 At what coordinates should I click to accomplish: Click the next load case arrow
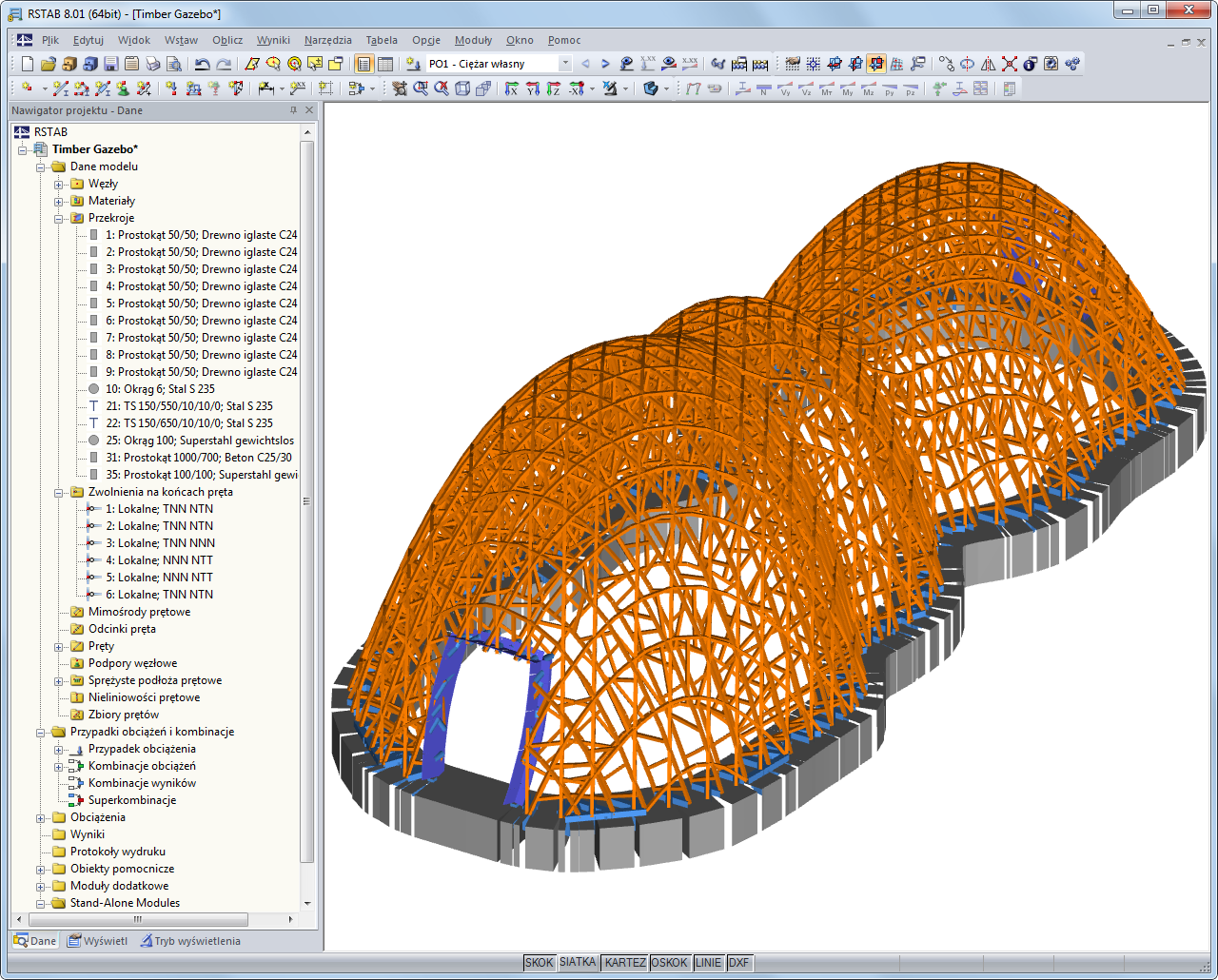605,64
